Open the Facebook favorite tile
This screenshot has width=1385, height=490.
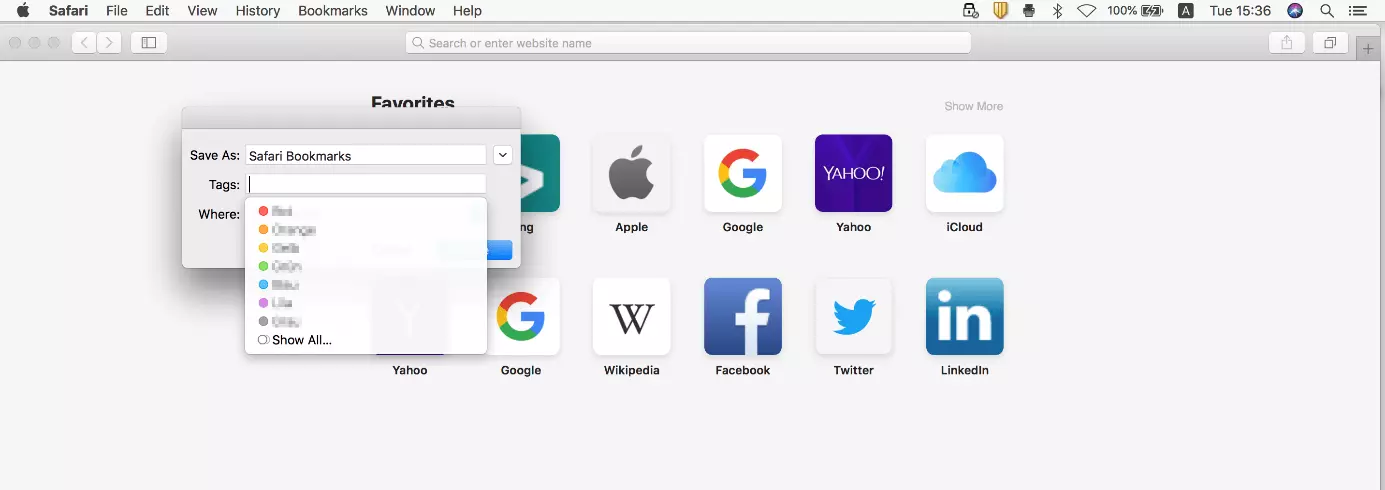(743, 316)
